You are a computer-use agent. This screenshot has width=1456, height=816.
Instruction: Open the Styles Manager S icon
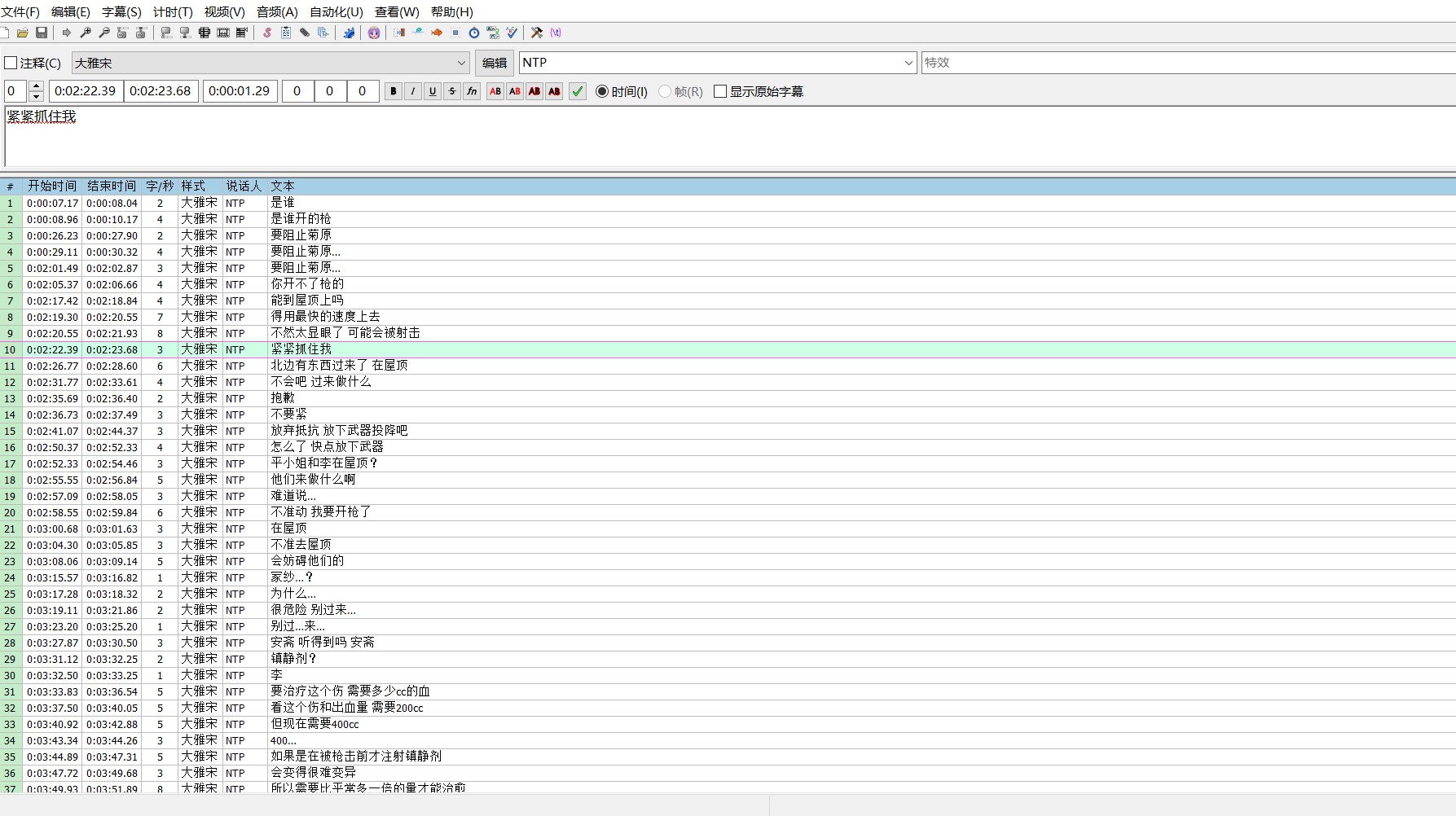click(x=266, y=33)
